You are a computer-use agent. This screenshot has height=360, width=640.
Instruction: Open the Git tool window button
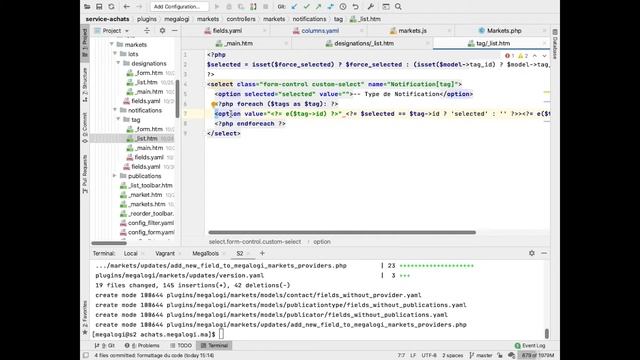[104, 346]
